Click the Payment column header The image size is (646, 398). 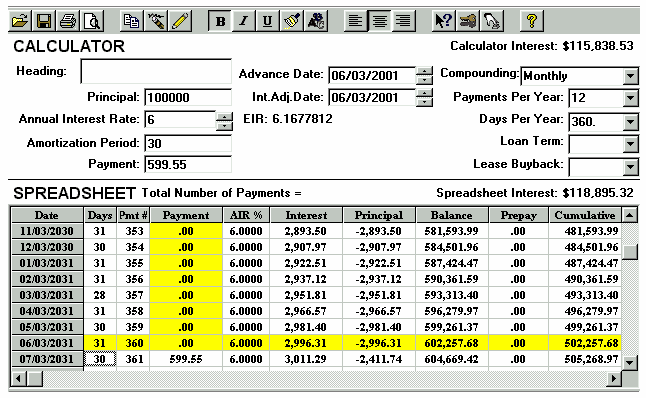[x=186, y=215]
